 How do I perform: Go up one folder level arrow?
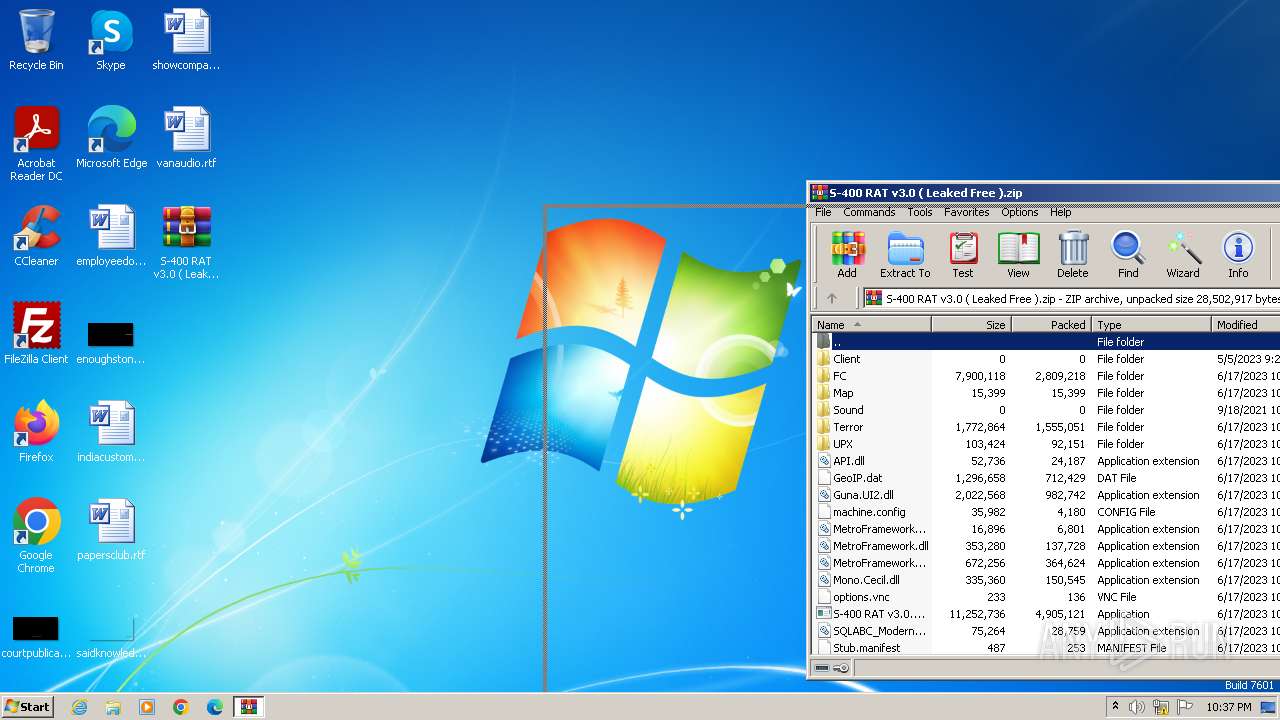point(832,298)
